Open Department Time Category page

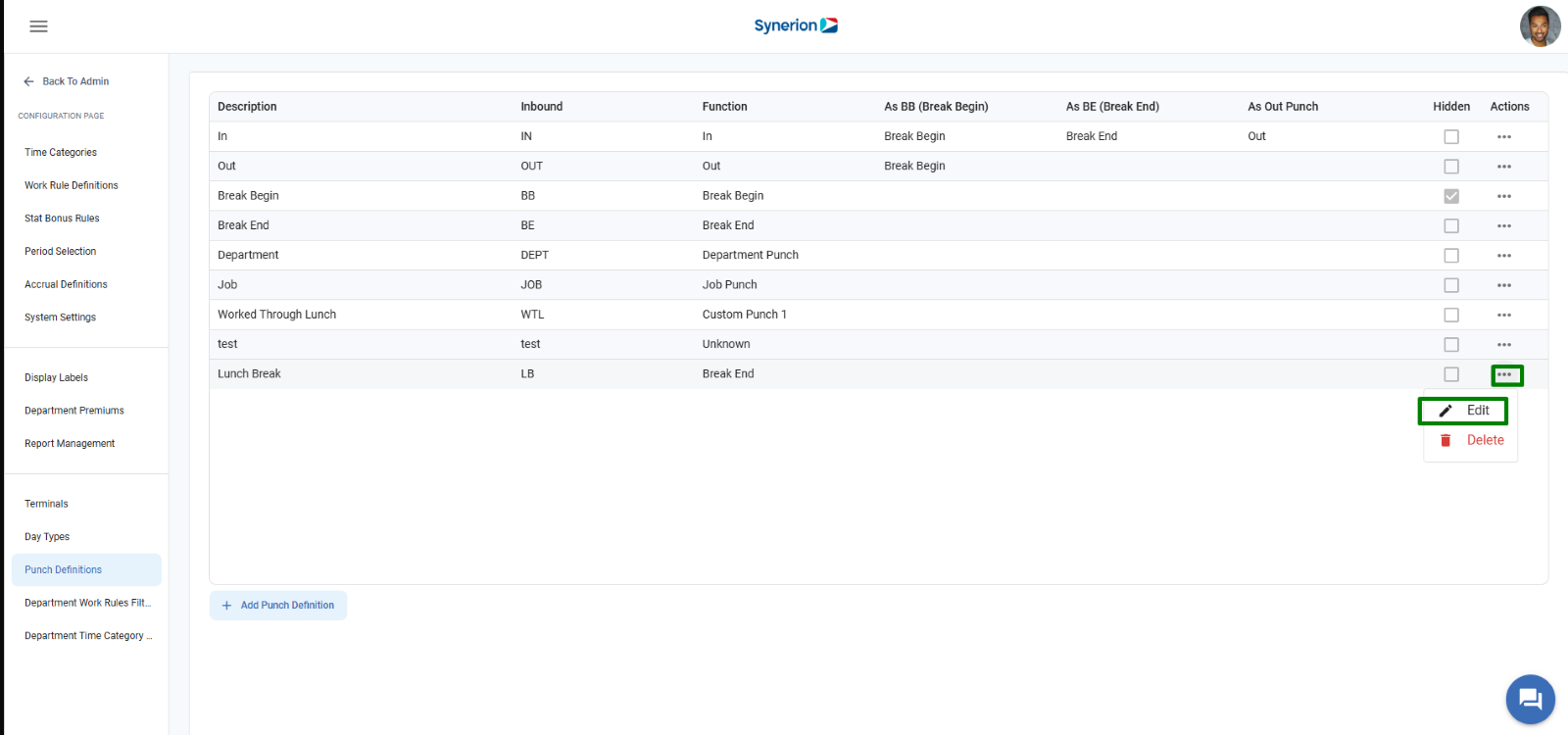point(86,636)
